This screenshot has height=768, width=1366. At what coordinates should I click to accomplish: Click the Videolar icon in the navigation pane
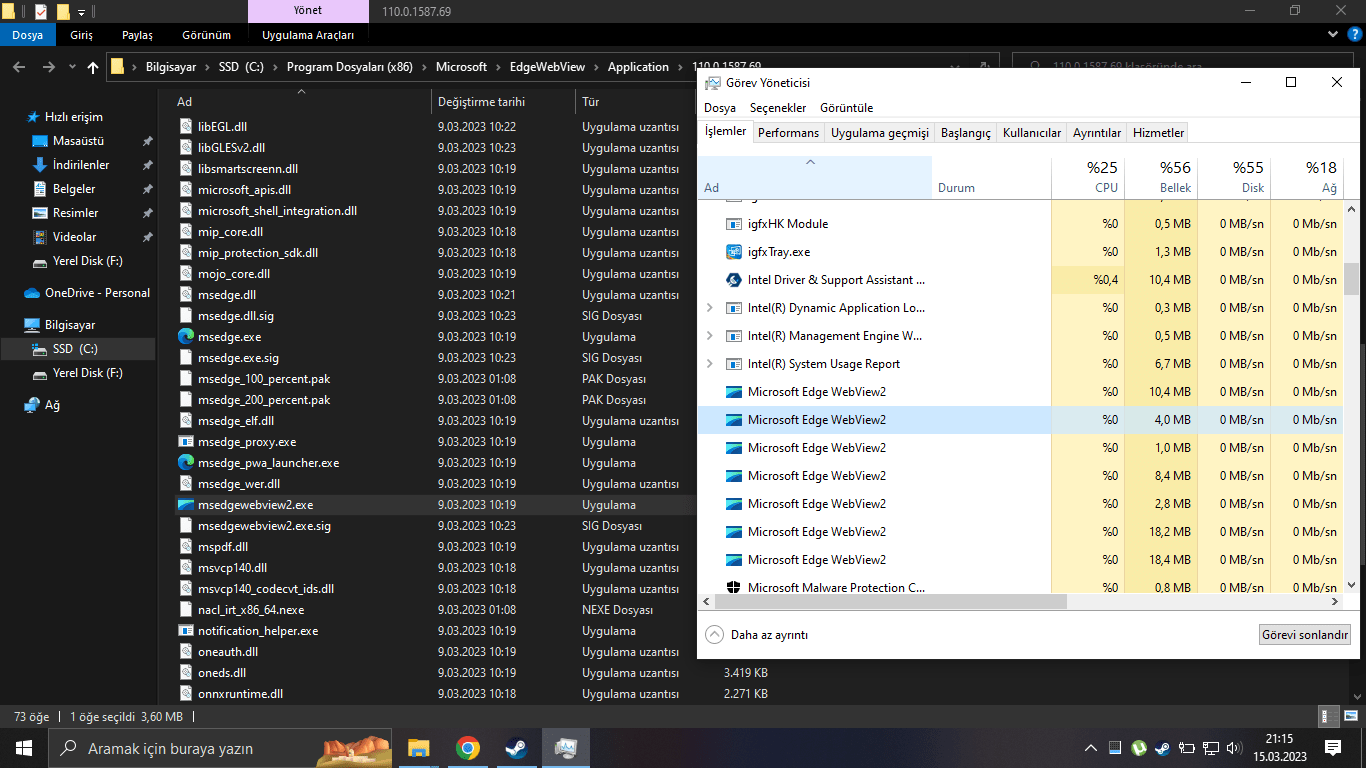click(40, 237)
